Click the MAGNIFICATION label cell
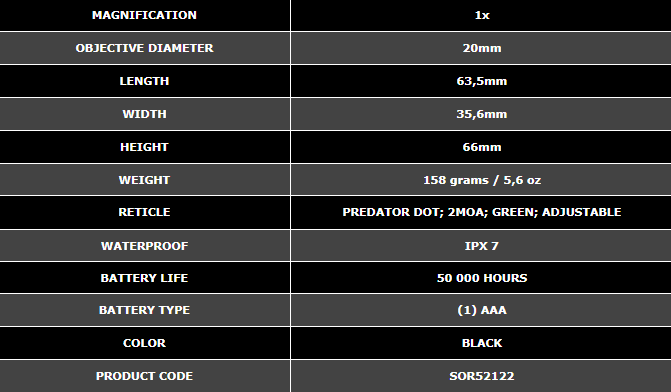This screenshot has width=671, height=392. (144, 15)
